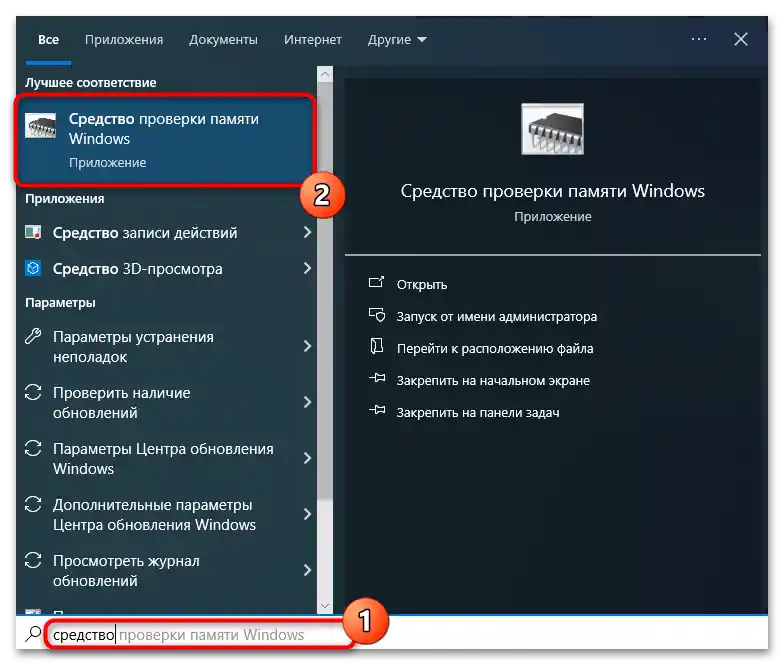The width and height of the screenshot is (784, 665).
Task: Choose Запуск от имени администратора
Action: pyautogui.click(x=496, y=316)
